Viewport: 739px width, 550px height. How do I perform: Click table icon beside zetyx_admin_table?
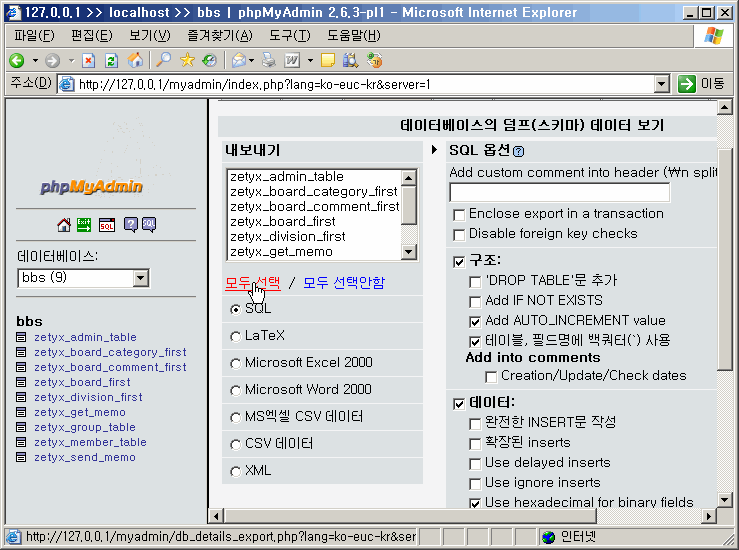coord(21,337)
